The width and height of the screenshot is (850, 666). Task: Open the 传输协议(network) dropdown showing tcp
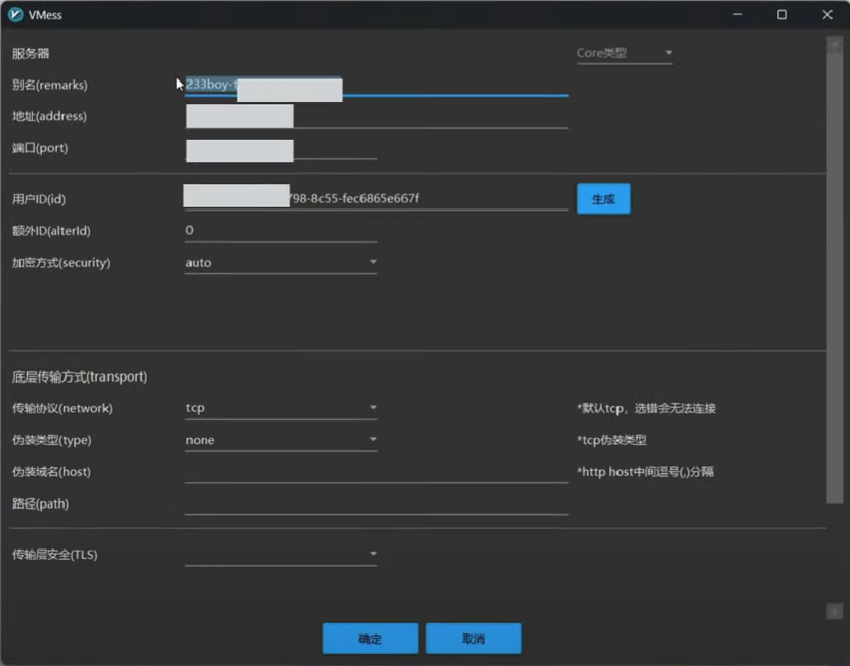[x=280, y=408]
